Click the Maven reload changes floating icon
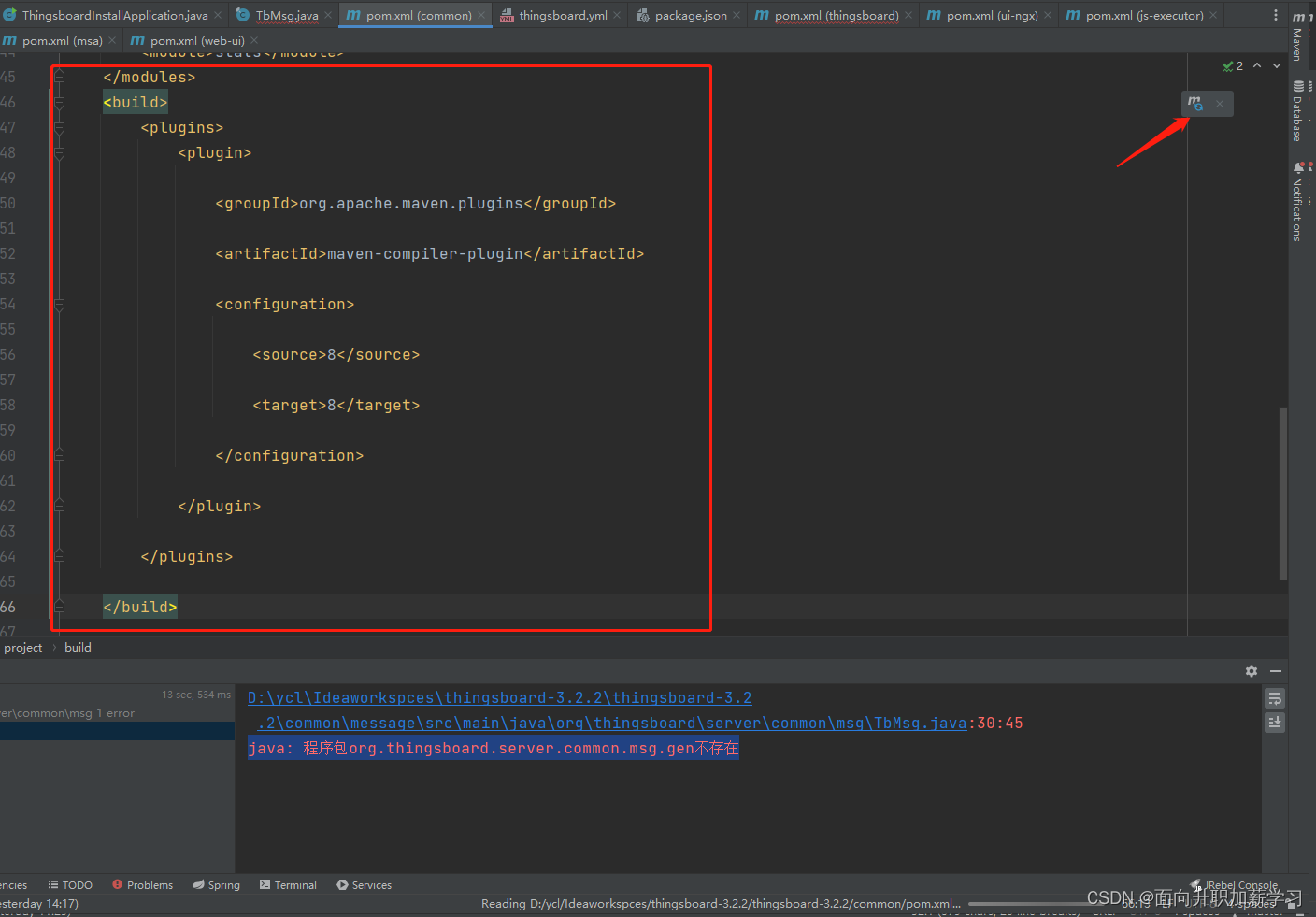 tap(1194, 103)
